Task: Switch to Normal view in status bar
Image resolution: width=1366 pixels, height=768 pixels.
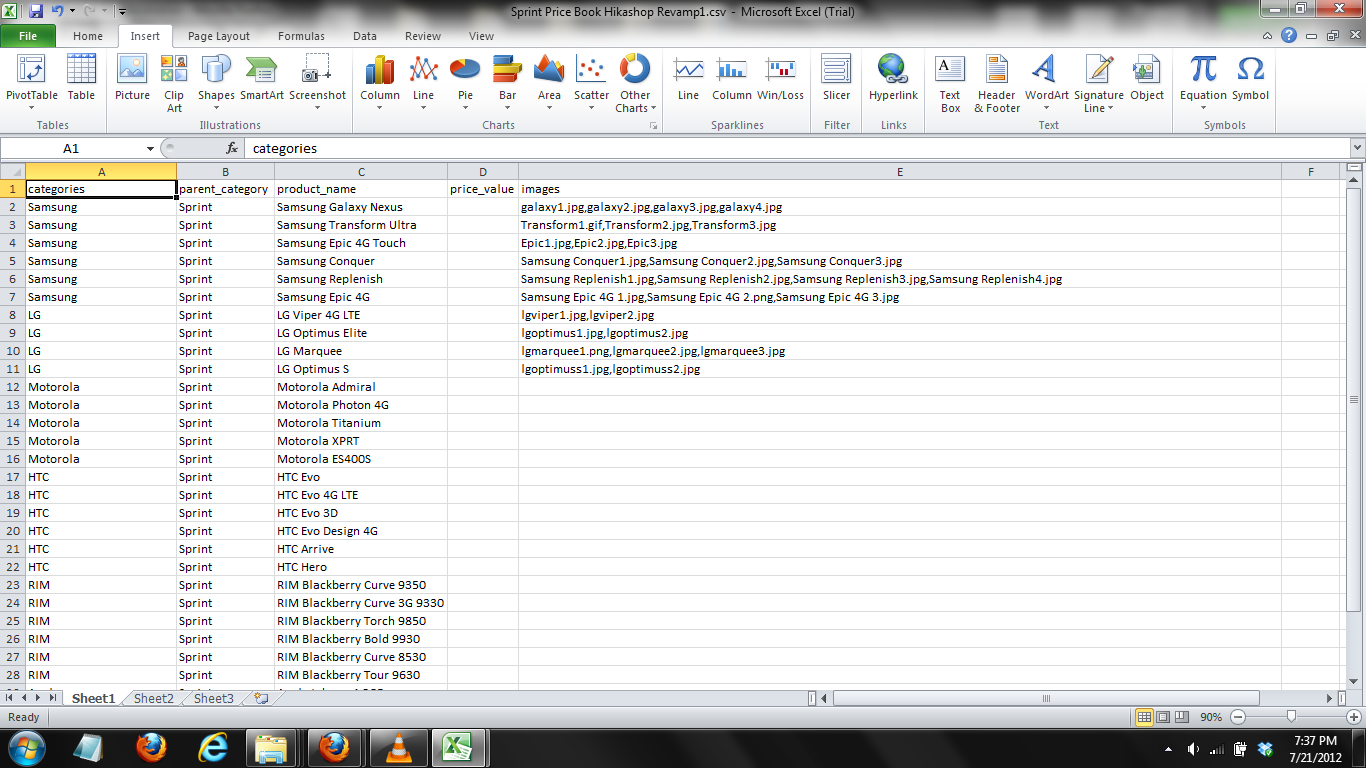Action: point(1144,717)
